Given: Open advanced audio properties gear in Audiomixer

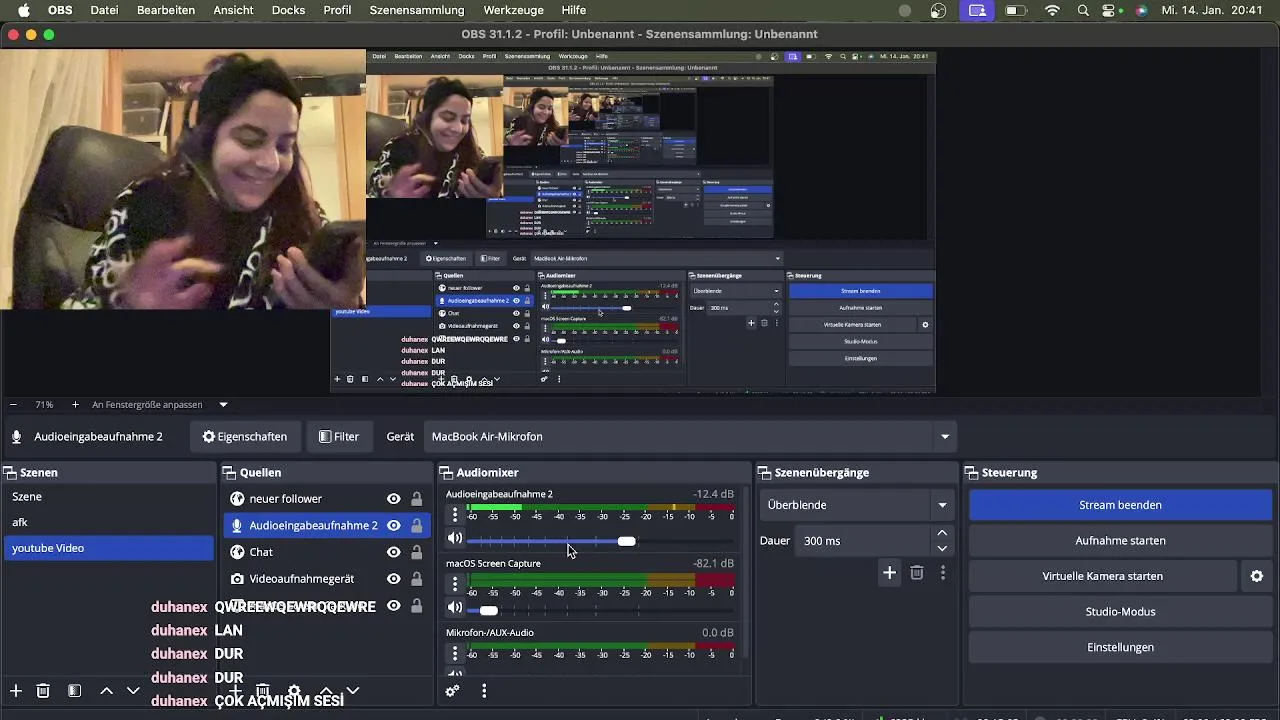Looking at the screenshot, I should tap(452, 691).
